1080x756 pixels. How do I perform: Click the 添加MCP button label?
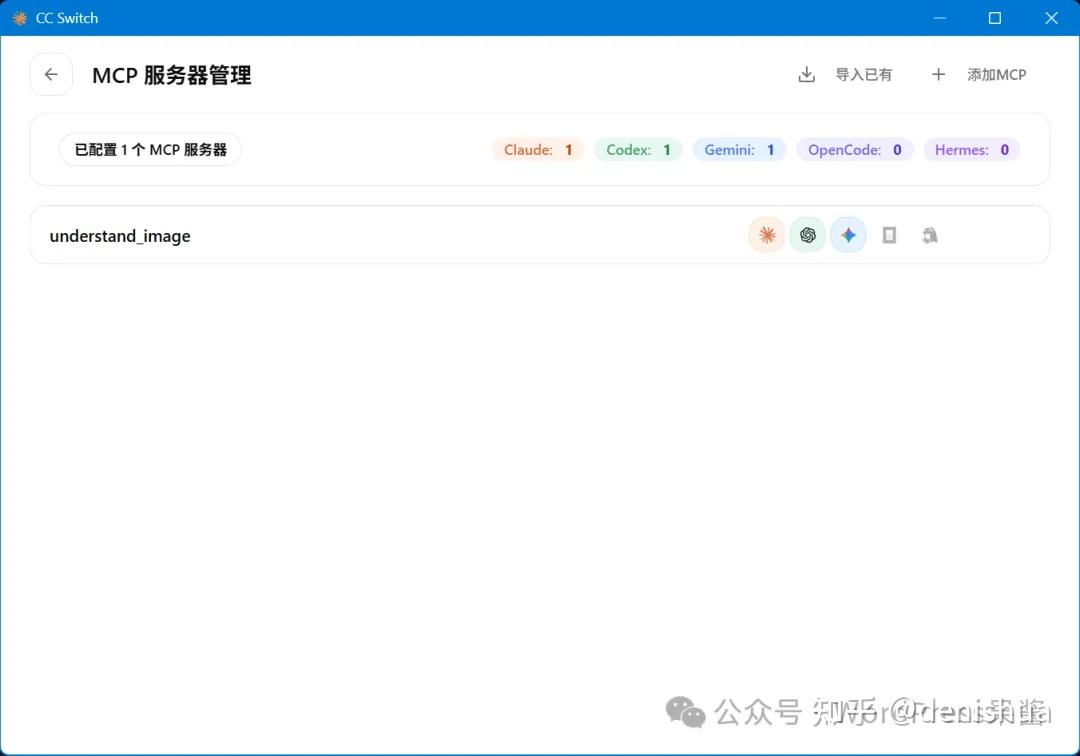[x=997, y=74]
